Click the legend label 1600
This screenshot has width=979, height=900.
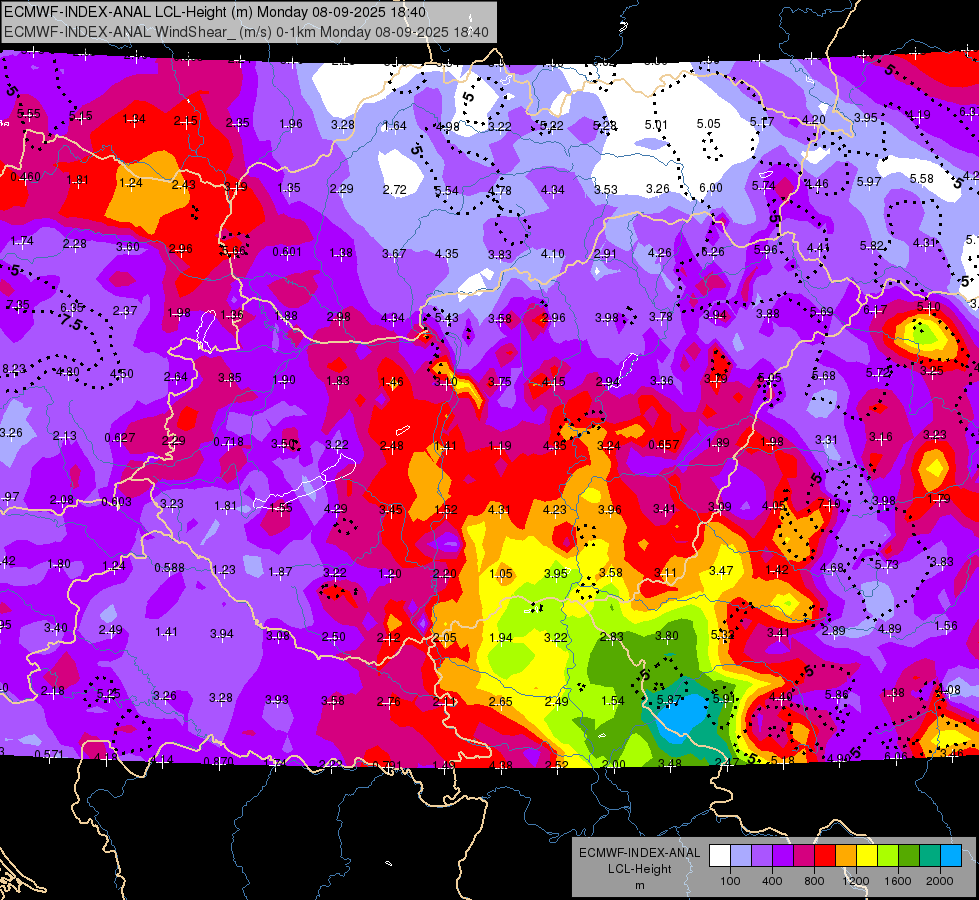(898, 881)
